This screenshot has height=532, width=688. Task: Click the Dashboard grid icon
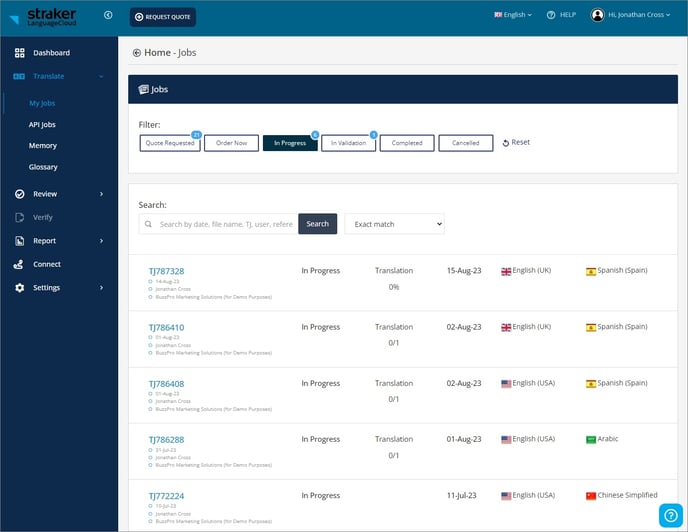point(20,53)
